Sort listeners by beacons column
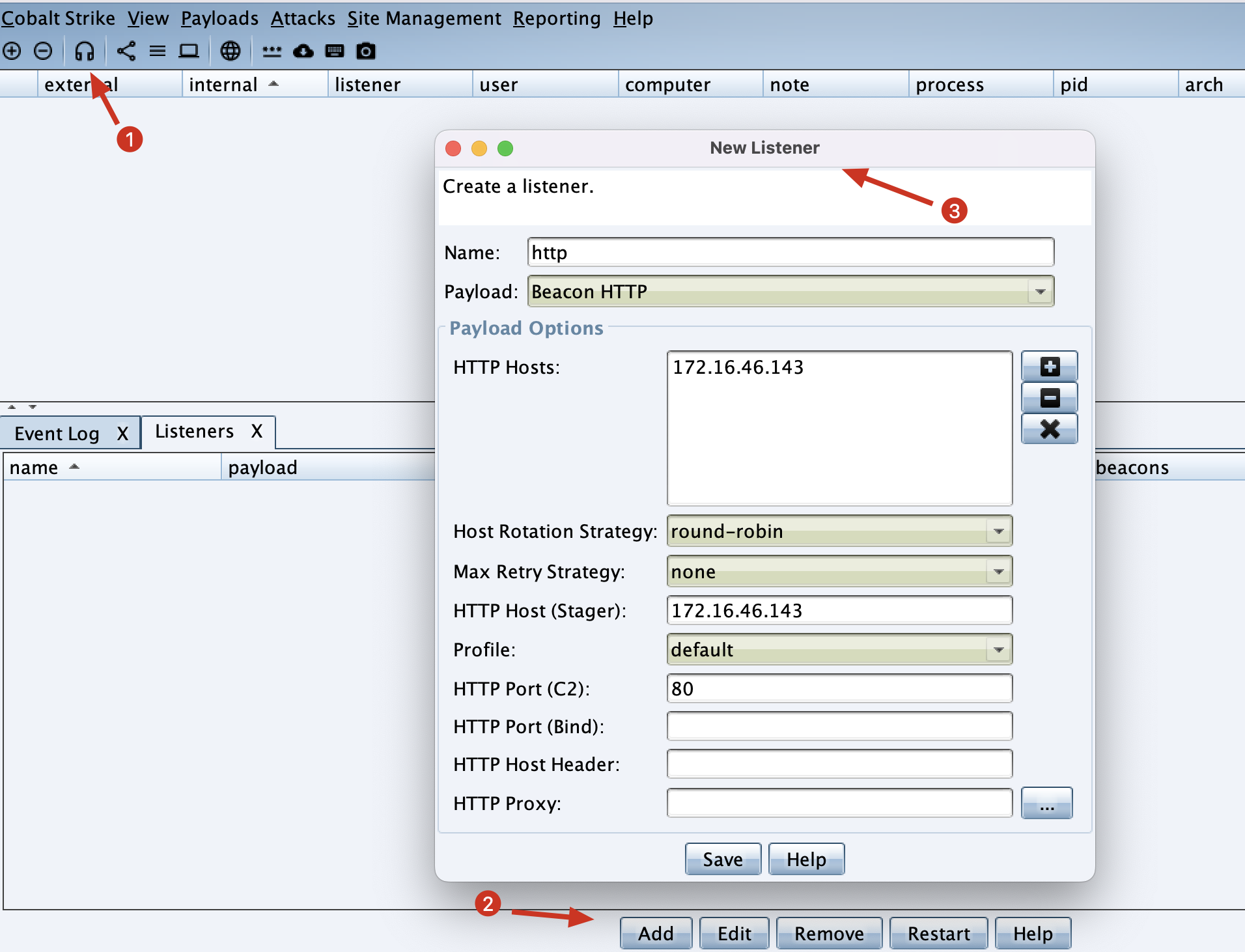 [1169, 468]
